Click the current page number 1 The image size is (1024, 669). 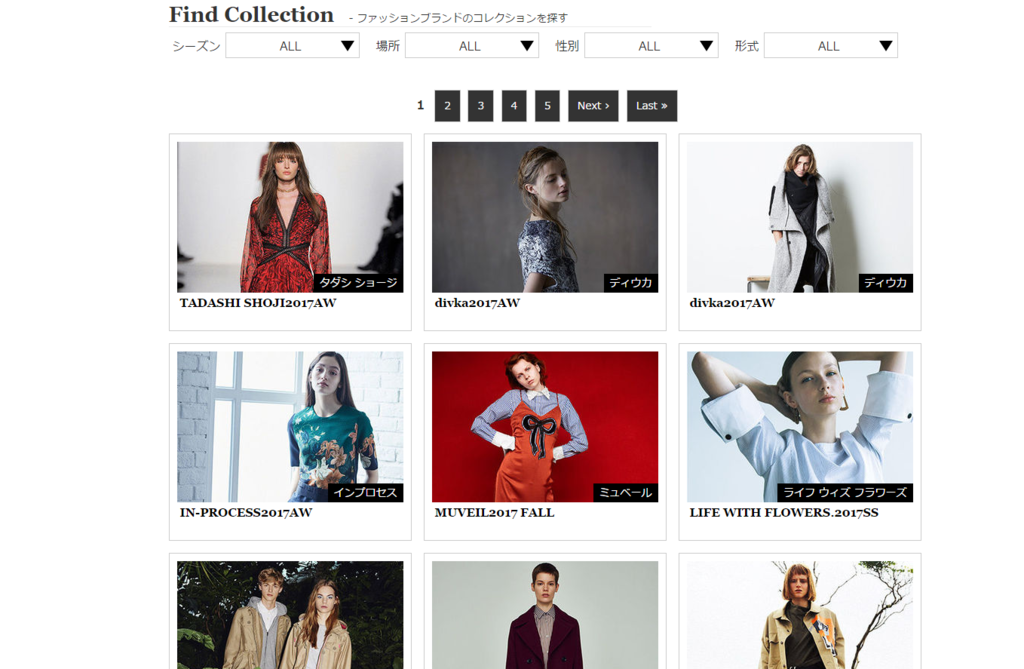[x=421, y=105]
